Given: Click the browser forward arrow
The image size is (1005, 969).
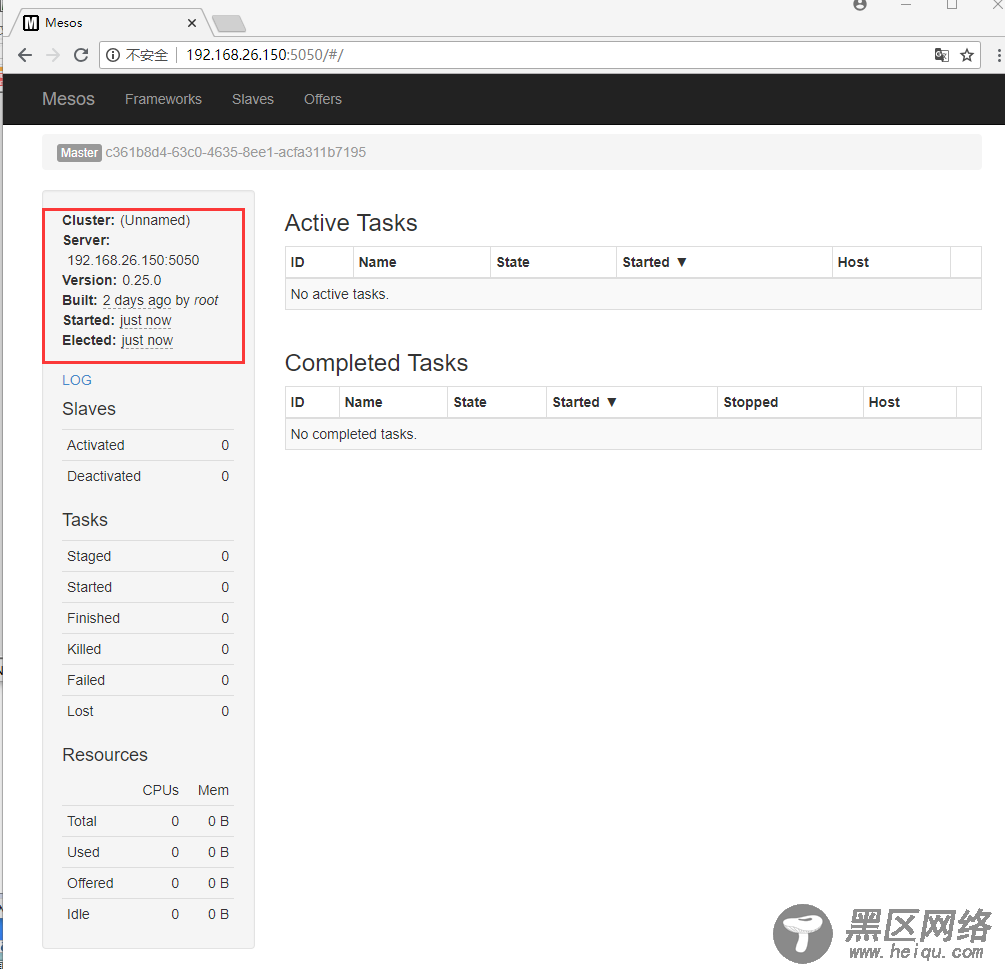Looking at the screenshot, I should coord(53,55).
